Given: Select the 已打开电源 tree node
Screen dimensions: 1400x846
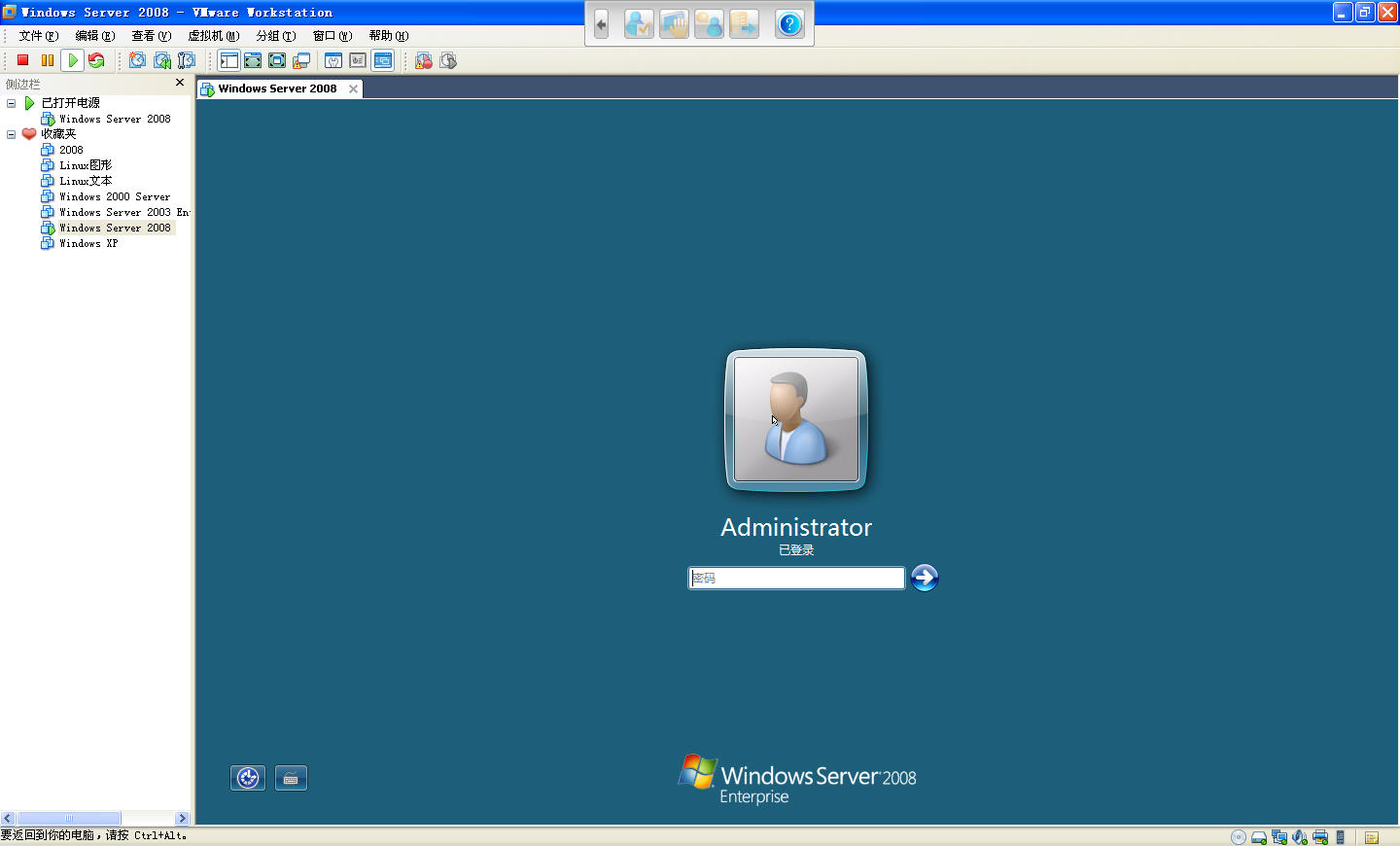Looking at the screenshot, I should tap(70, 103).
